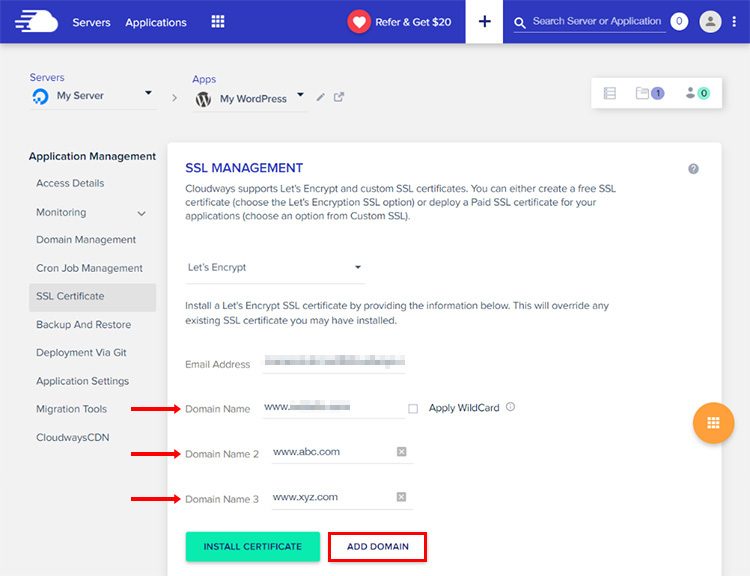Open application in new tab icon
The height and width of the screenshot is (576, 750).
(339, 97)
